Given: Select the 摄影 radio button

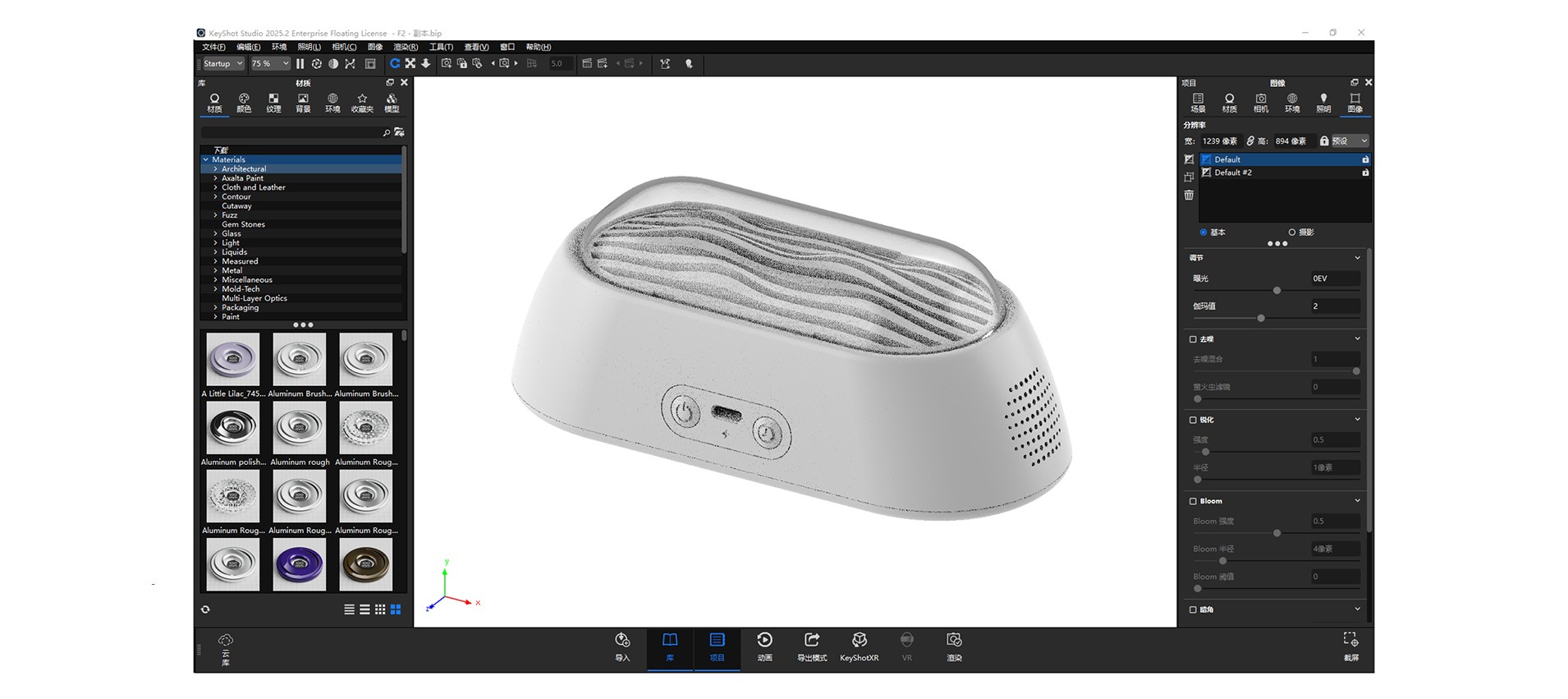Looking at the screenshot, I should (x=1292, y=232).
